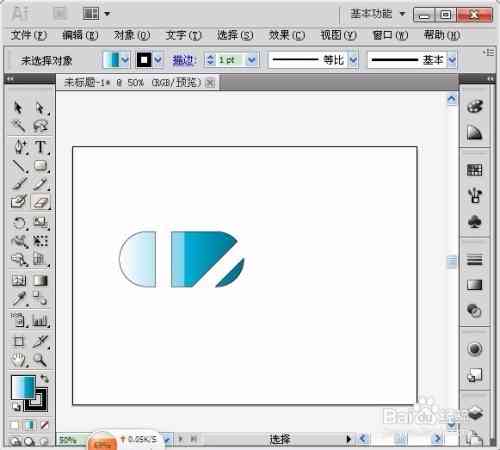Select the Lasso tool
500x450 pixels.
click(x=40, y=126)
